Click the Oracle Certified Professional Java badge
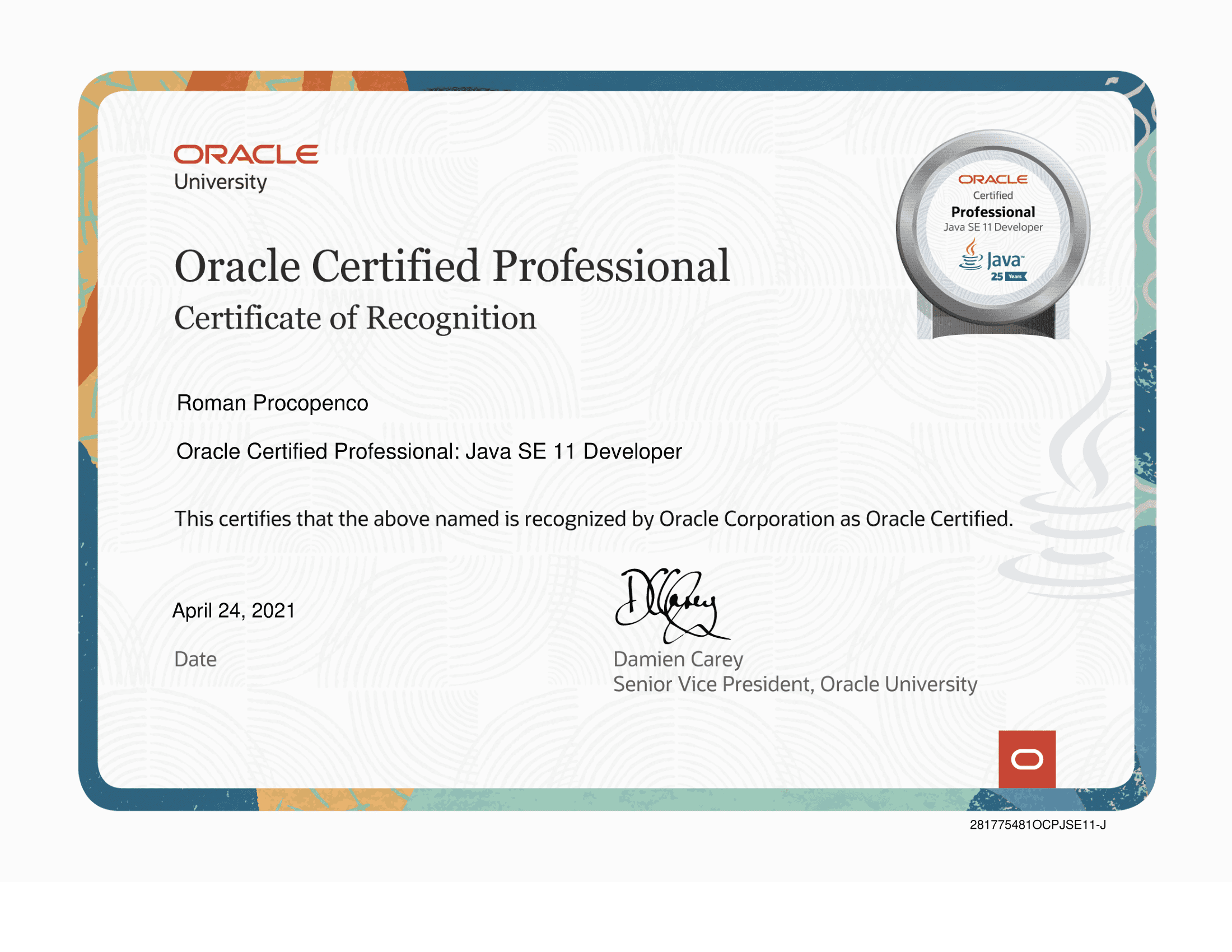Screen dimensions: 1232x952 coord(993,234)
